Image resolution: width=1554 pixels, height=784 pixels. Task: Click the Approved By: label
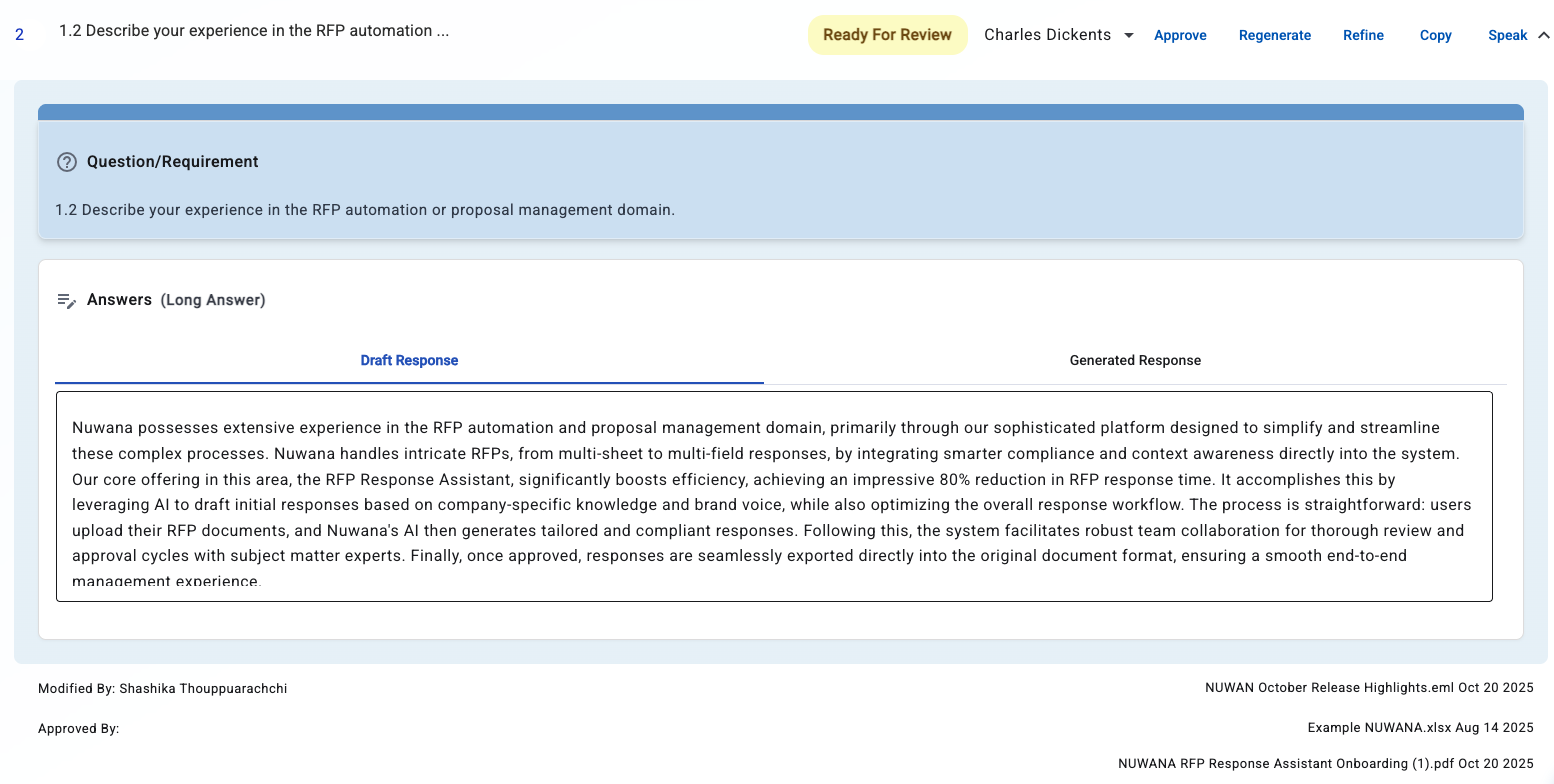[x=79, y=728]
